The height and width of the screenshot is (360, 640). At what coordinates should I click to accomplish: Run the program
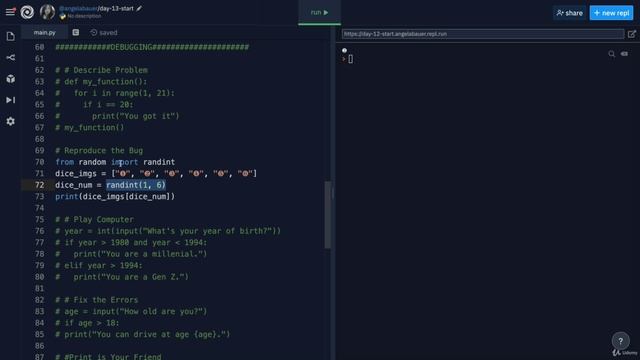click(x=320, y=13)
